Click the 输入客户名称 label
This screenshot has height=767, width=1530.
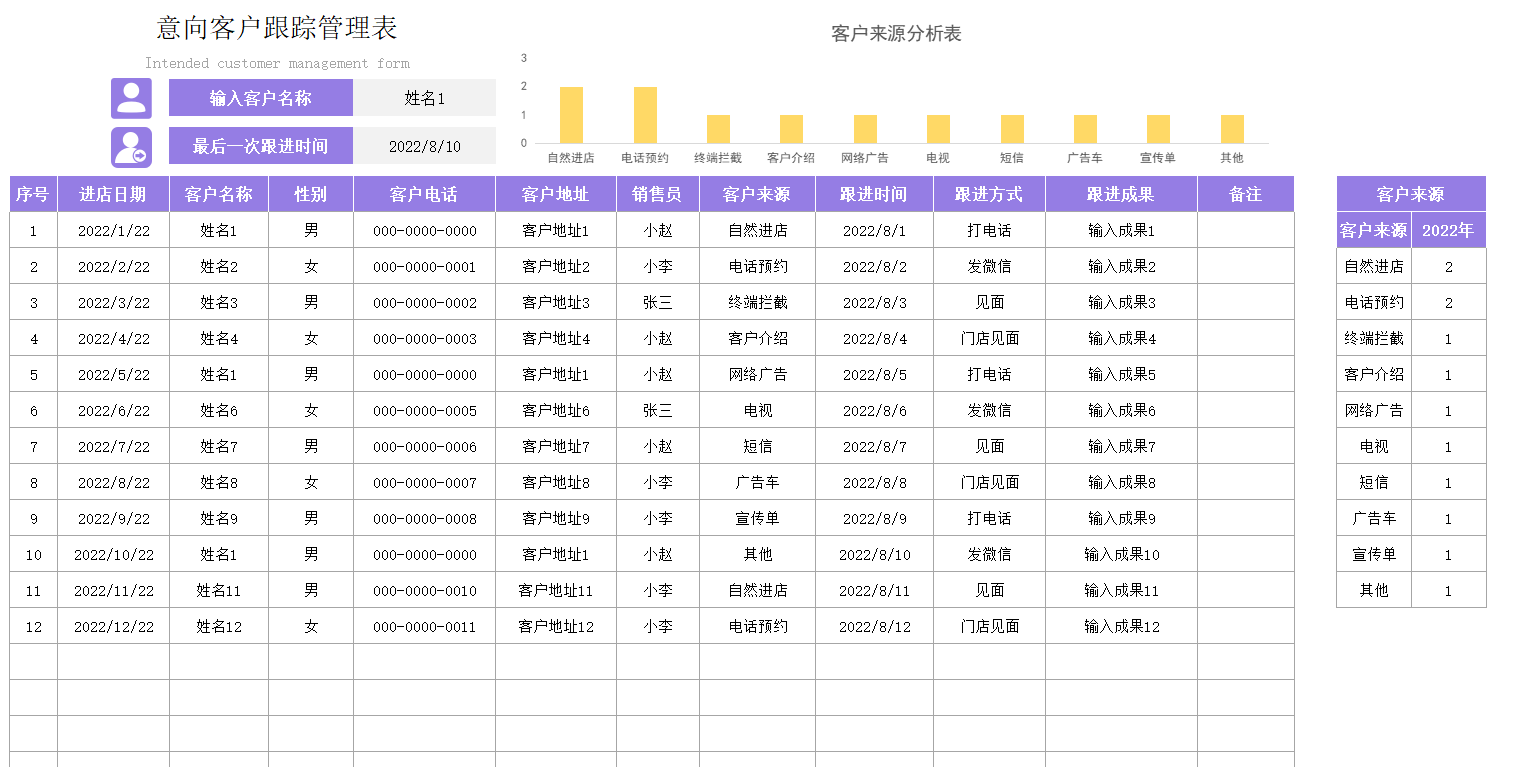point(261,98)
